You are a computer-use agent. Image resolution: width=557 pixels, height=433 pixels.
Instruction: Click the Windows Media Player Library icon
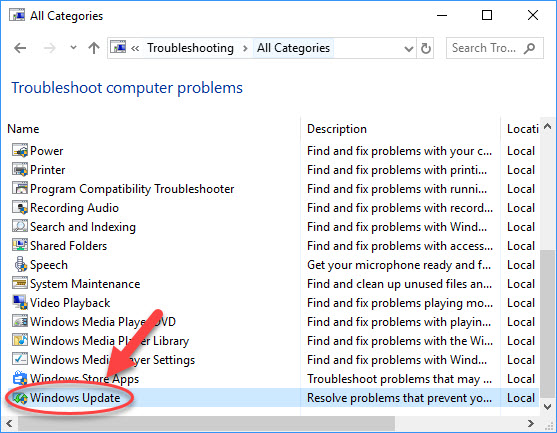(20, 340)
